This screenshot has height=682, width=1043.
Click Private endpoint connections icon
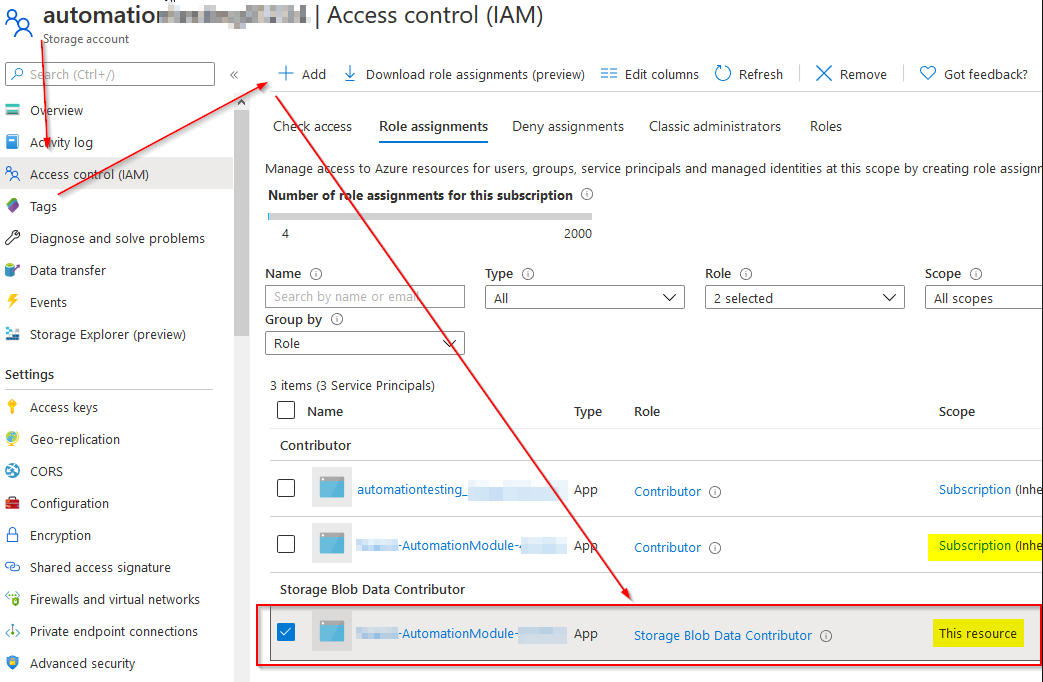click(x=13, y=631)
